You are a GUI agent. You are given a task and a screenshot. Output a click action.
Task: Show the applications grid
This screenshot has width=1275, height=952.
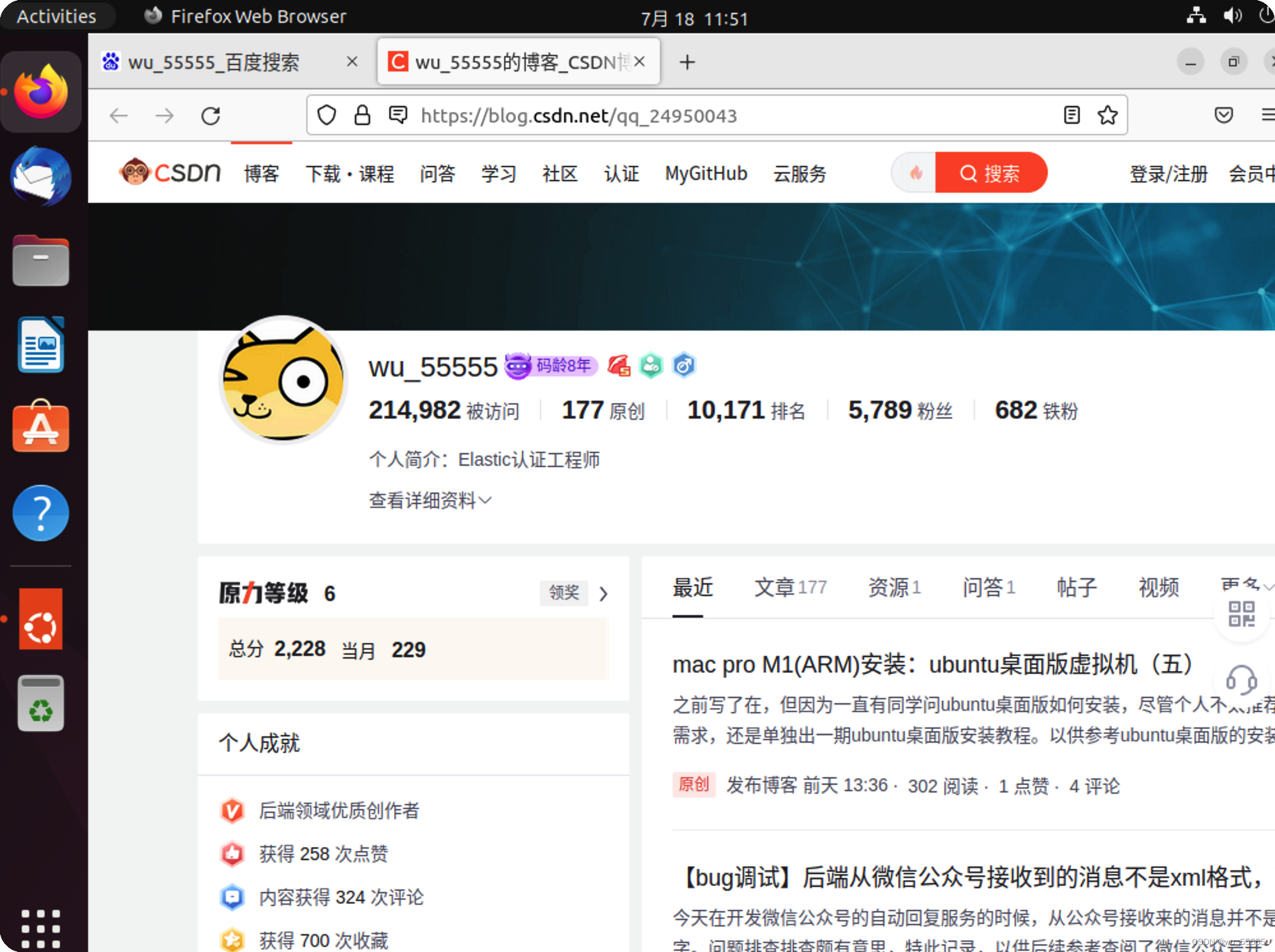pyautogui.click(x=41, y=928)
